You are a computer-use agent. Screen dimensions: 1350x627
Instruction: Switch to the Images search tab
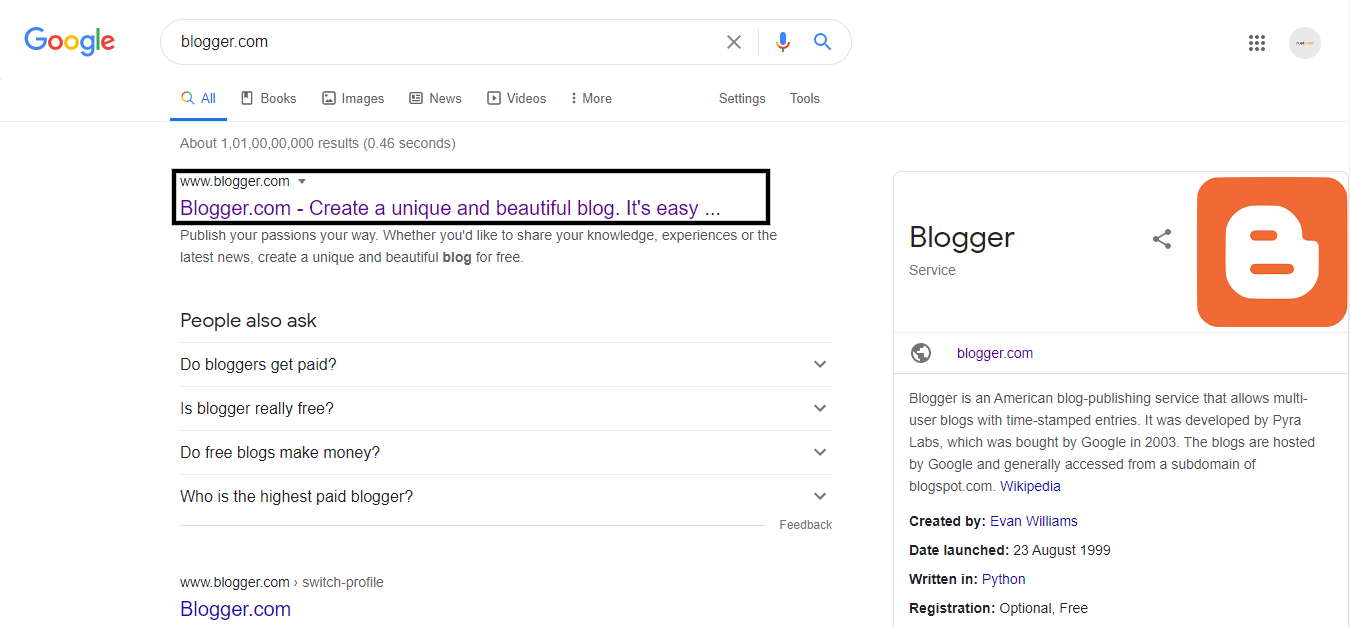click(x=353, y=97)
